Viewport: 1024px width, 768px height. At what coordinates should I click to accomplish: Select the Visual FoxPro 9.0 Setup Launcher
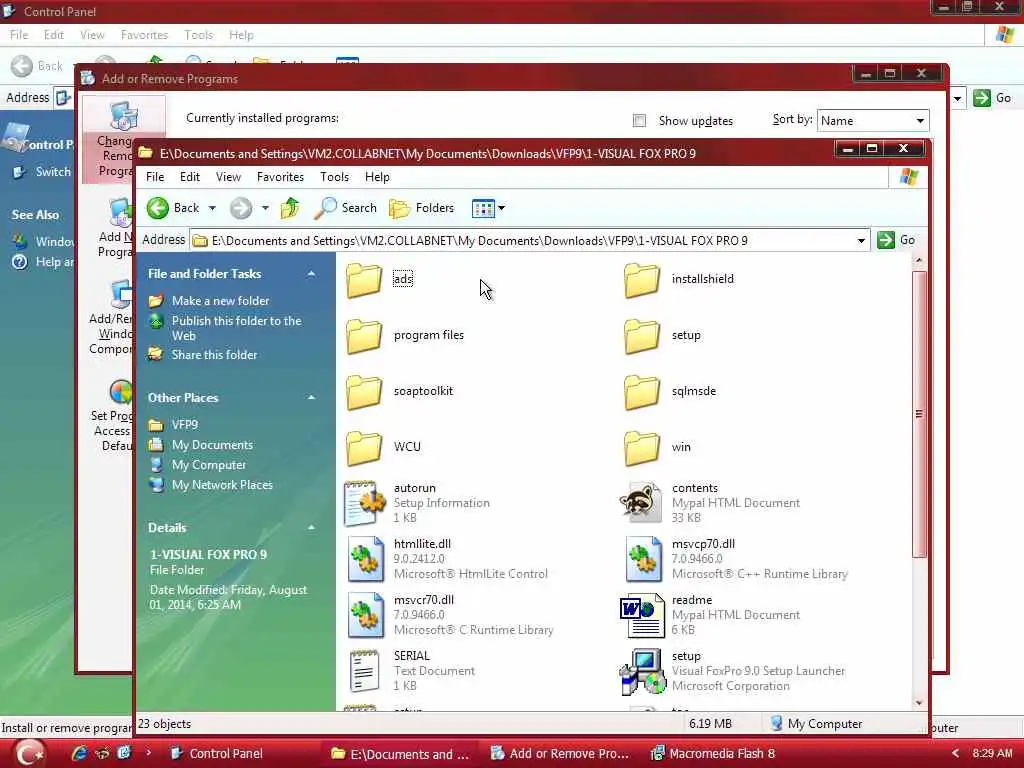(x=731, y=671)
